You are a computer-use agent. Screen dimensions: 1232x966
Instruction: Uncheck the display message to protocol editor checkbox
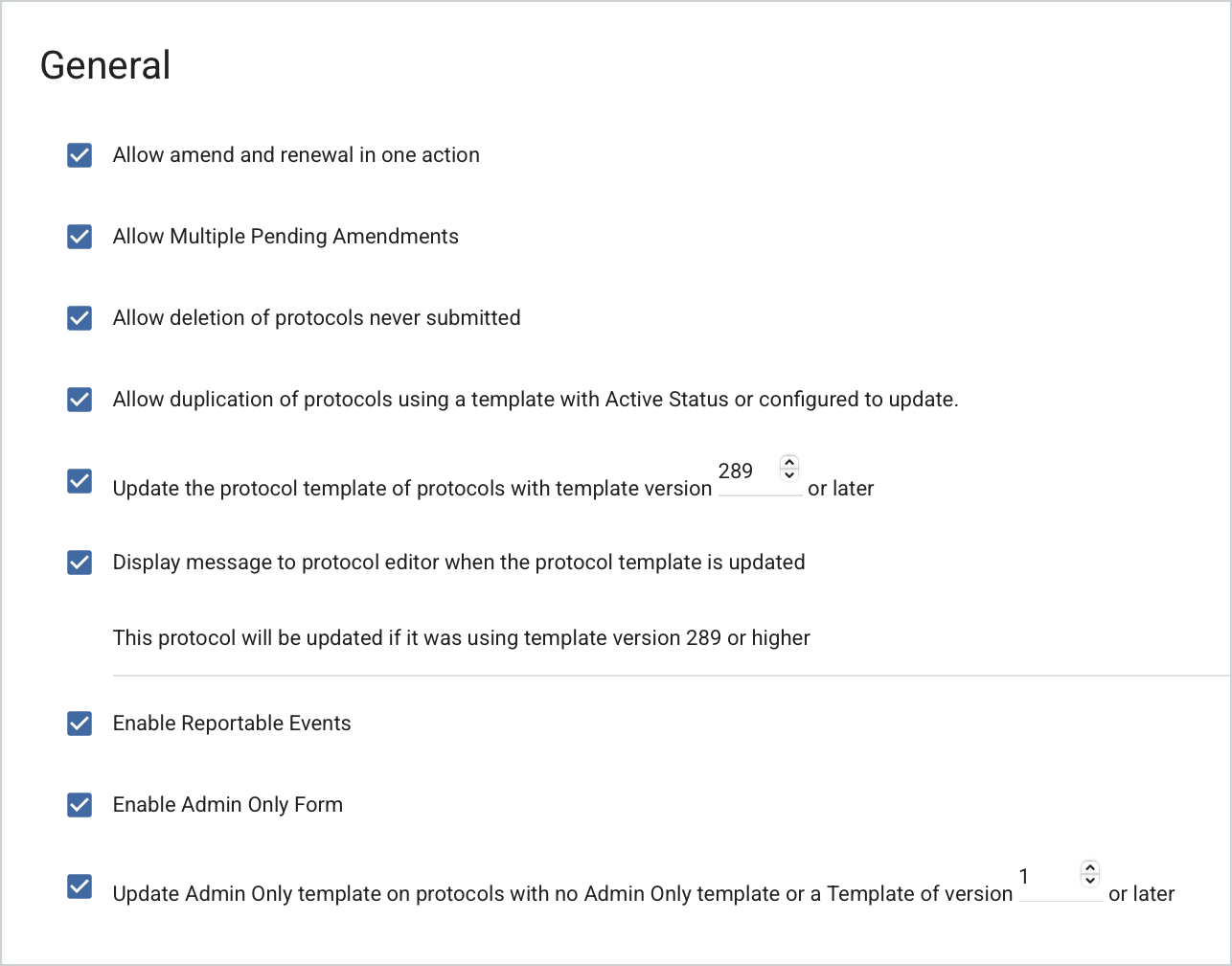pyautogui.click(x=80, y=563)
